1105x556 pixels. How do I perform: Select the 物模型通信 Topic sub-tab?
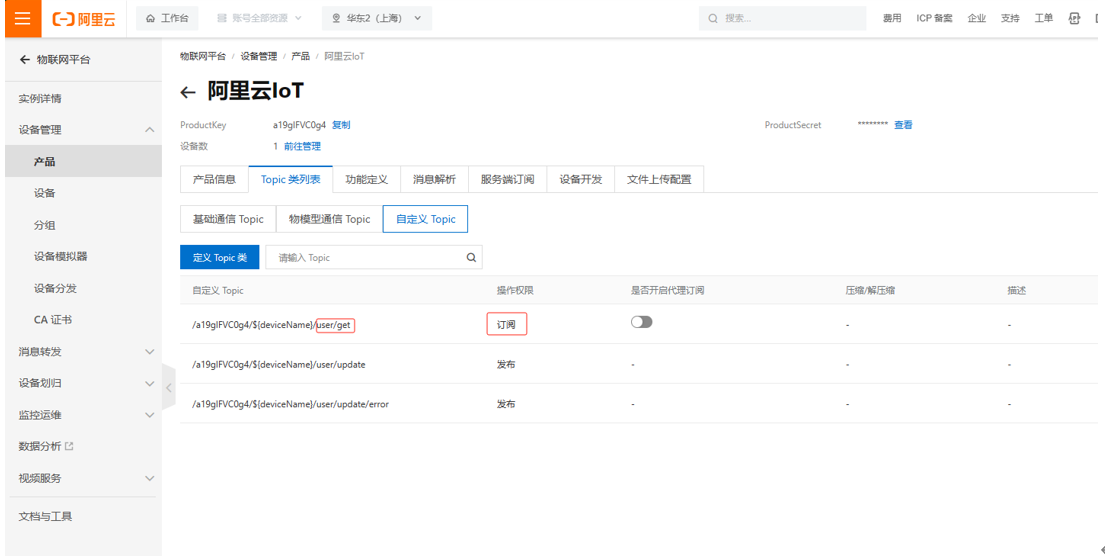pyautogui.click(x=329, y=219)
